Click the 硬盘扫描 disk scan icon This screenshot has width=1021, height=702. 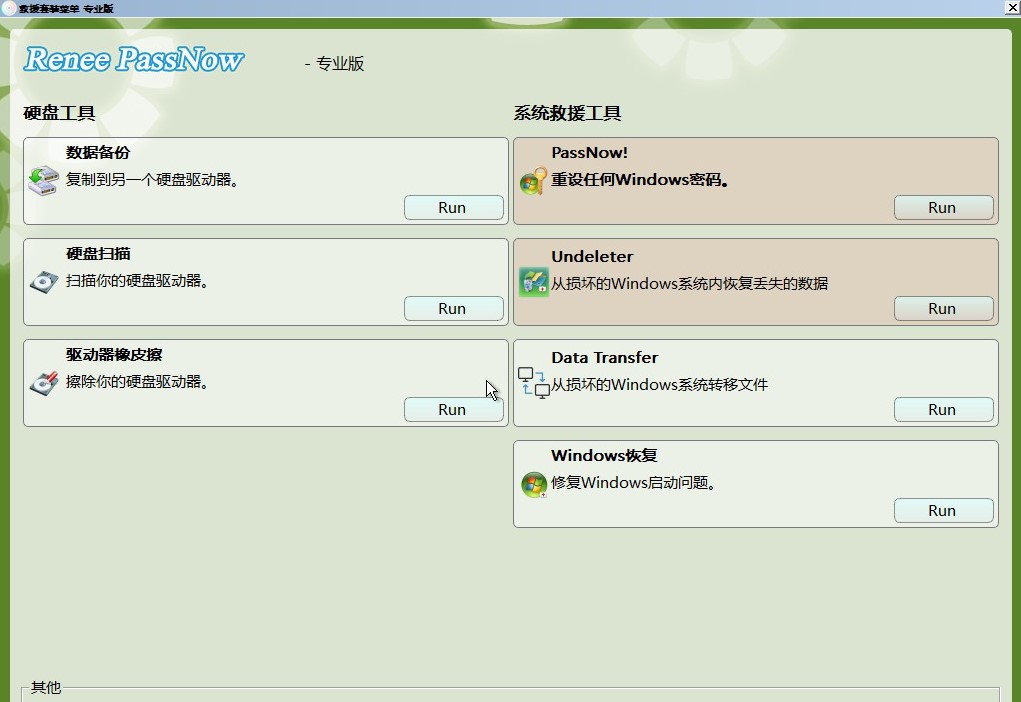click(x=44, y=282)
